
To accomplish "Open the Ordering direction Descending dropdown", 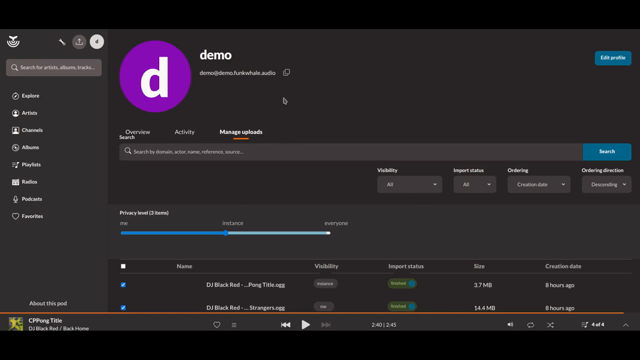I will pos(607,184).
